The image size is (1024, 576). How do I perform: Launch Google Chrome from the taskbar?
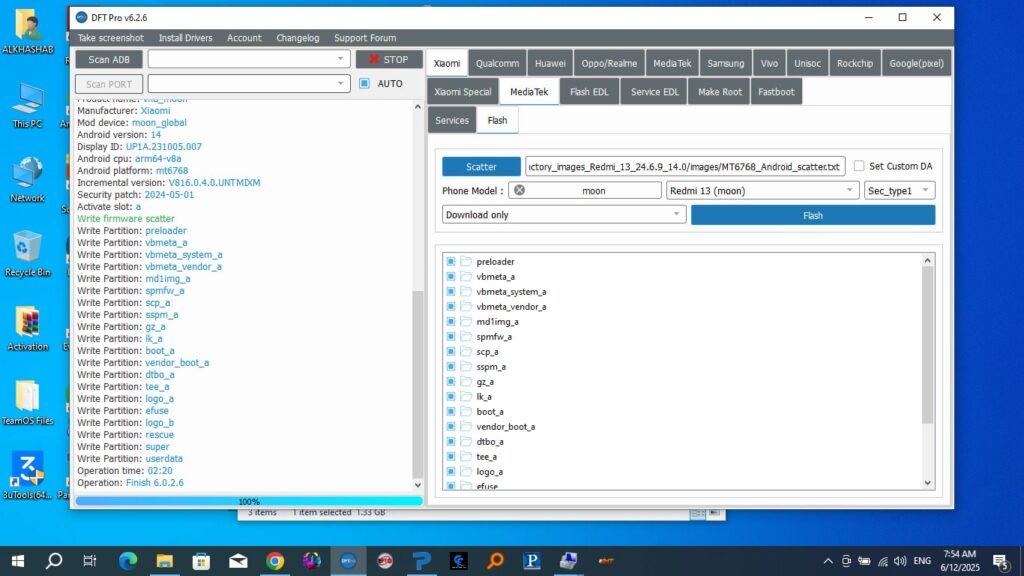tap(275, 561)
